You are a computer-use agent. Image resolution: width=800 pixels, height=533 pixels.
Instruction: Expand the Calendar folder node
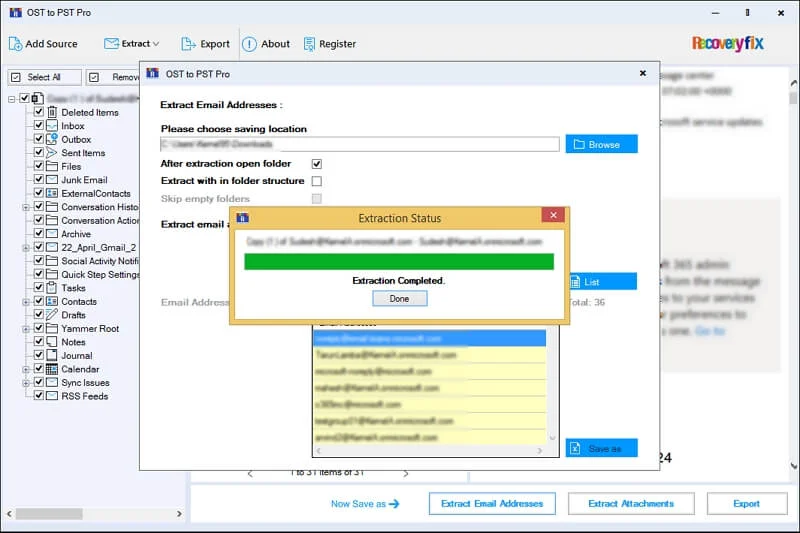pyautogui.click(x=26, y=369)
